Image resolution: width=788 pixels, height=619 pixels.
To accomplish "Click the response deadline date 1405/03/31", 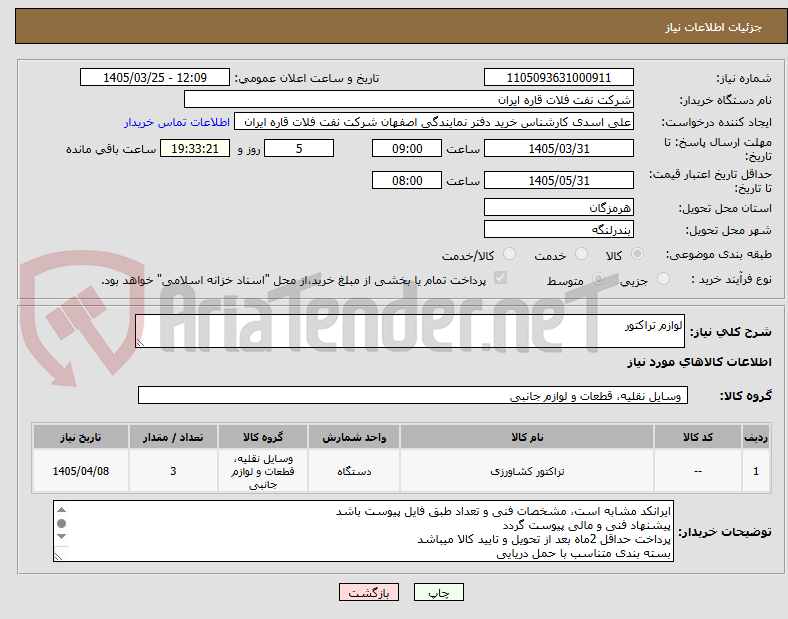I will coord(559,148).
